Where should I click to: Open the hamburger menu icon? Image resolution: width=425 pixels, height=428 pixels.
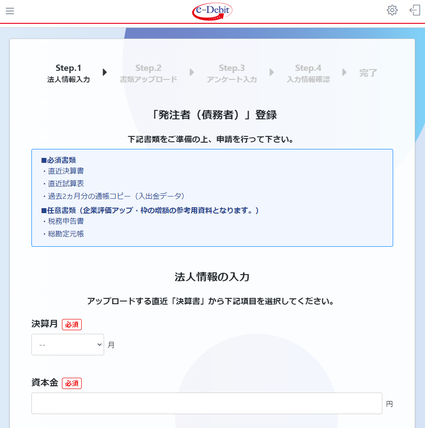[10, 11]
